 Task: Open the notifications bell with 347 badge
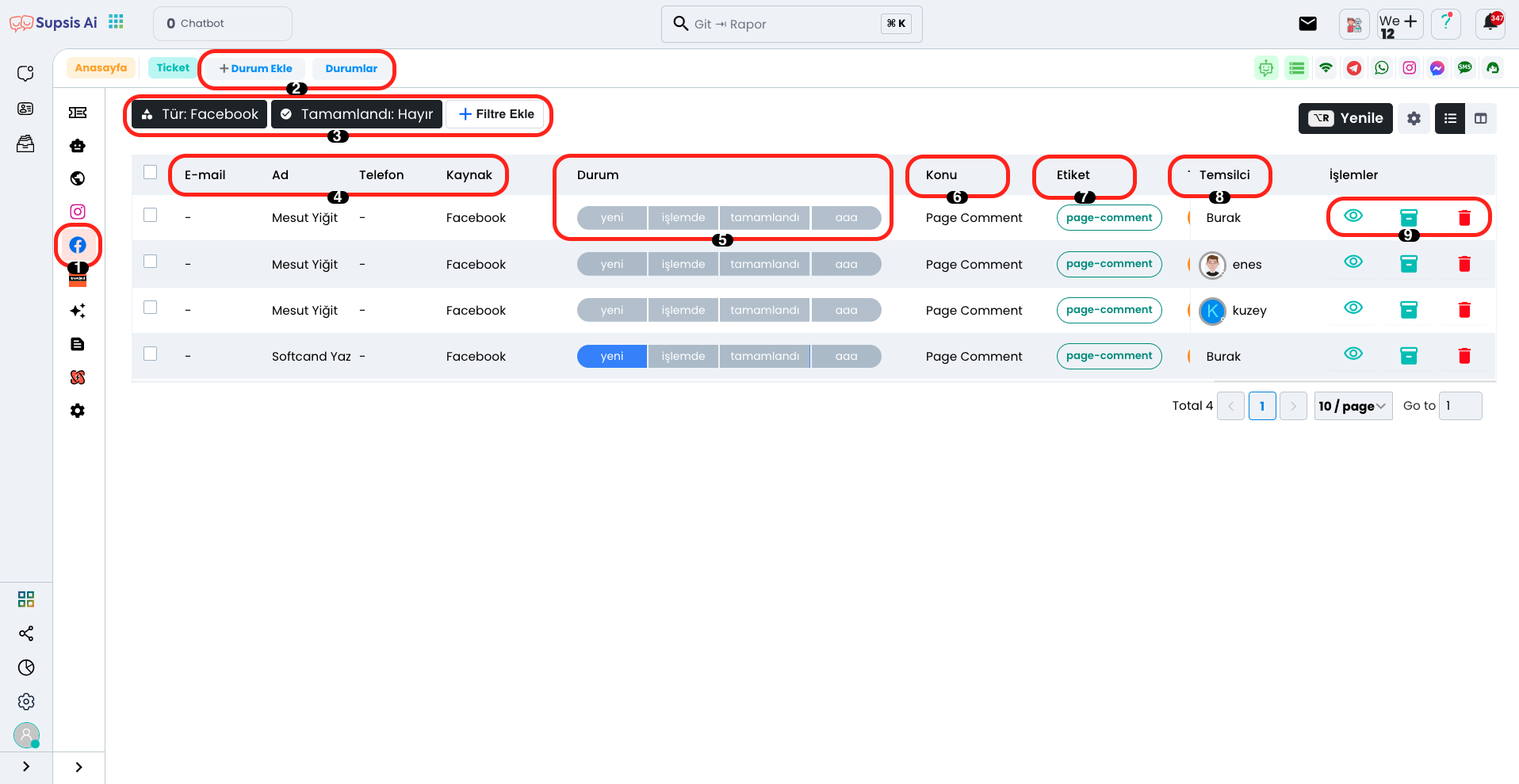[x=1490, y=23]
